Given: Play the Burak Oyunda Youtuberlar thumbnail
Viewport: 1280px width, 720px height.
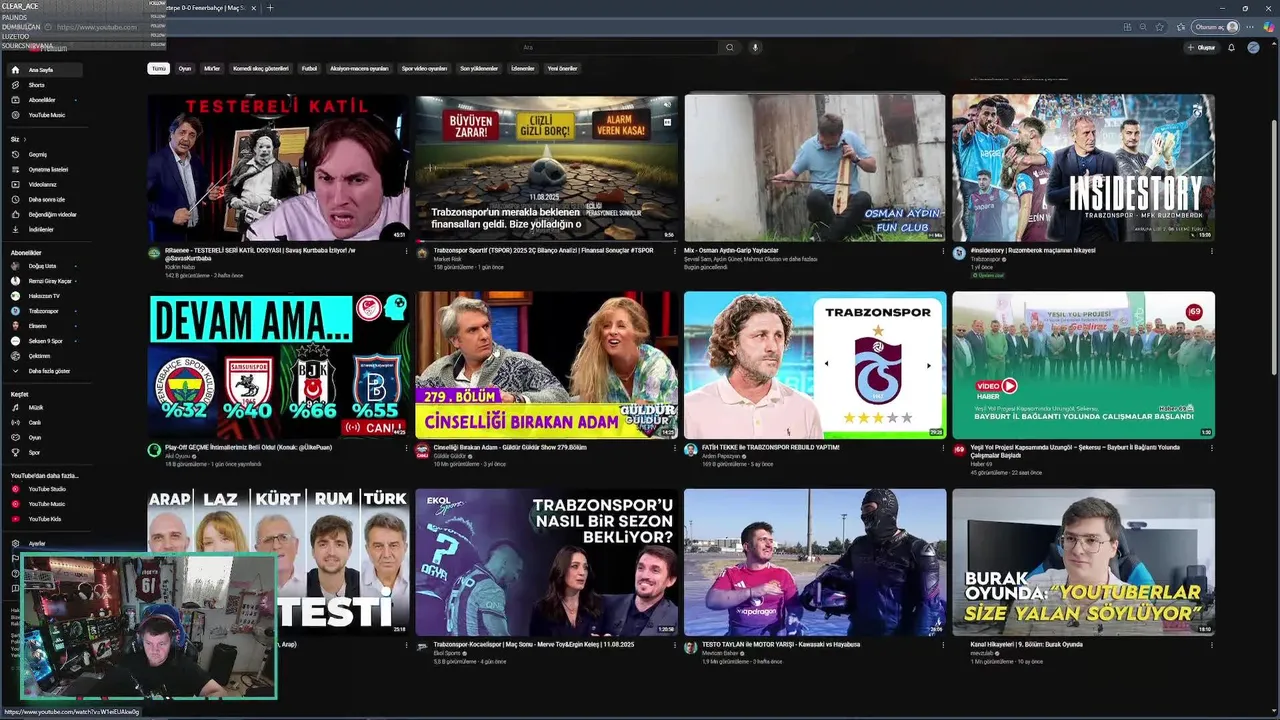Looking at the screenshot, I should pos(1083,562).
